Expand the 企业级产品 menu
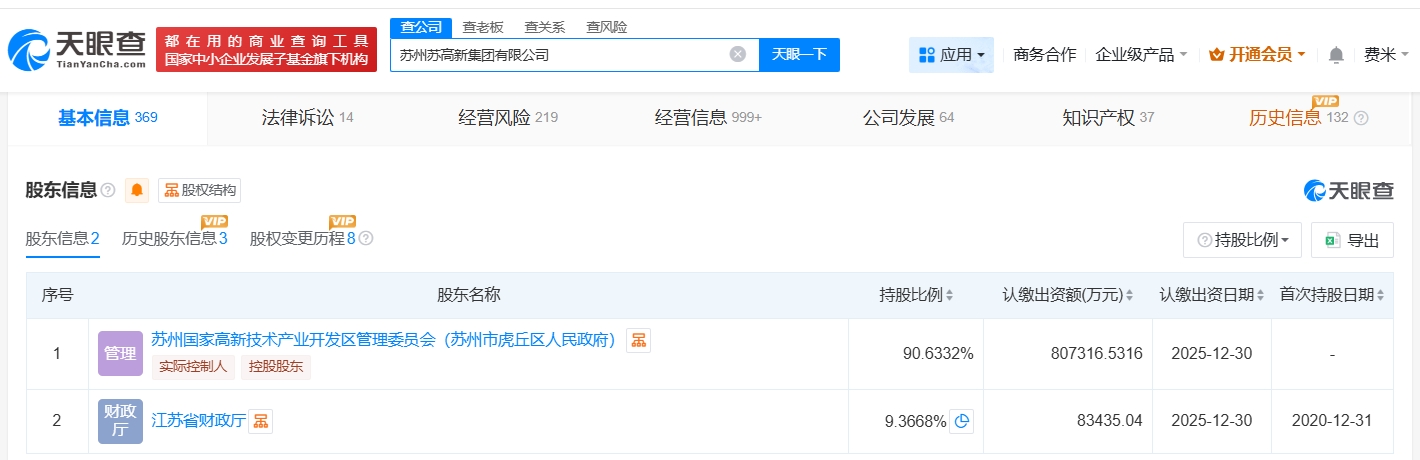The width and height of the screenshot is (1420, 460). [1141, 55]
